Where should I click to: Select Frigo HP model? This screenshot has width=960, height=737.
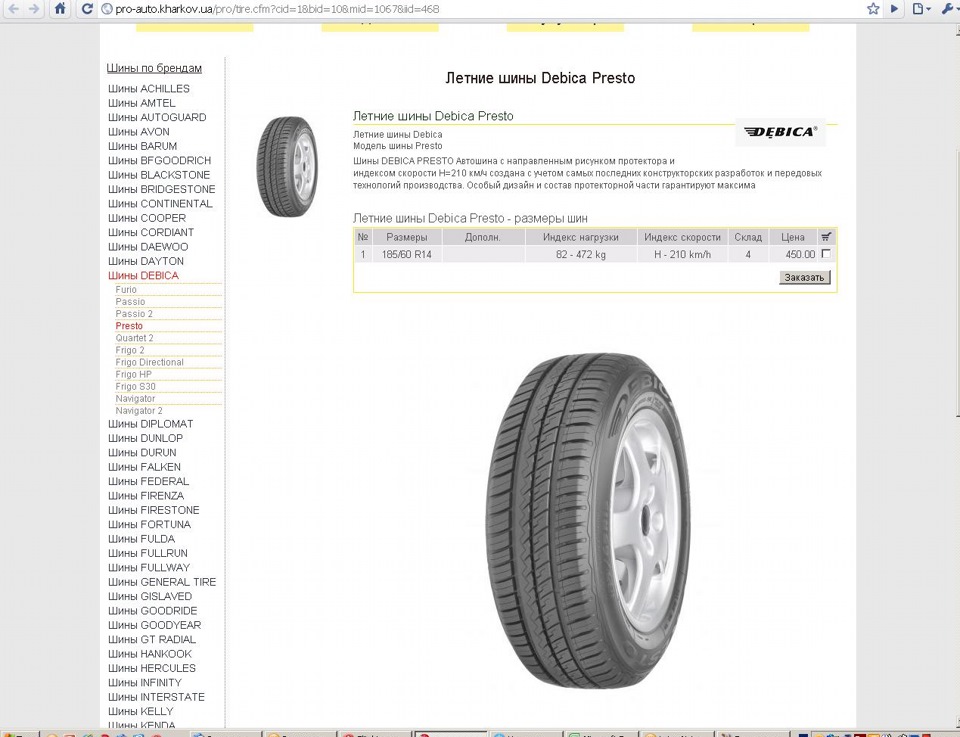133,375
